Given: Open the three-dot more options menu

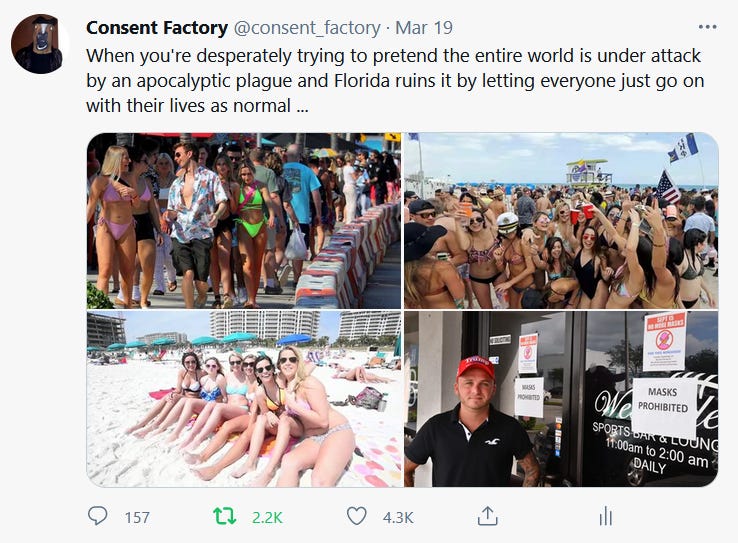Looking at the screenshot, I should pyautogui.click(x=707, y=27).
